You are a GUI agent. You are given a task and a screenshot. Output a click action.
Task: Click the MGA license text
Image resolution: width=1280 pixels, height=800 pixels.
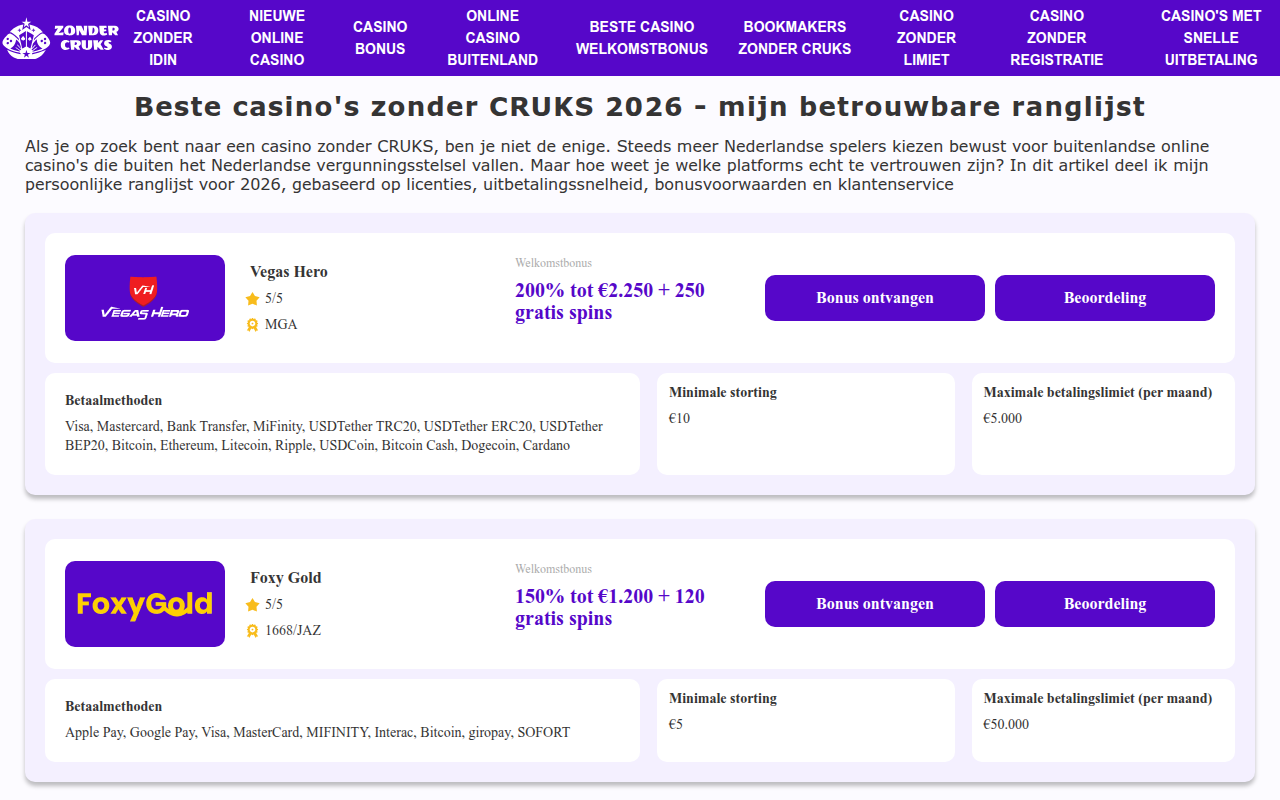[x=281, y=324]
